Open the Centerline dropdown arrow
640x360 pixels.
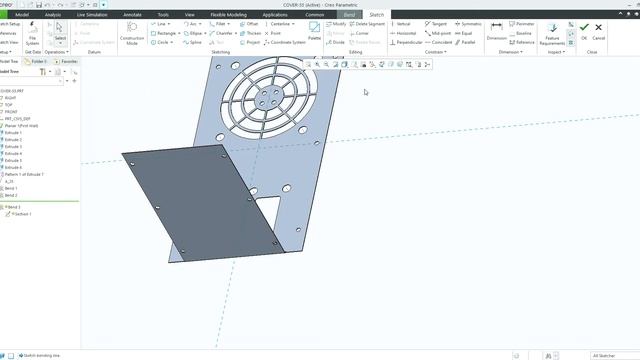(x=293, y=24)
